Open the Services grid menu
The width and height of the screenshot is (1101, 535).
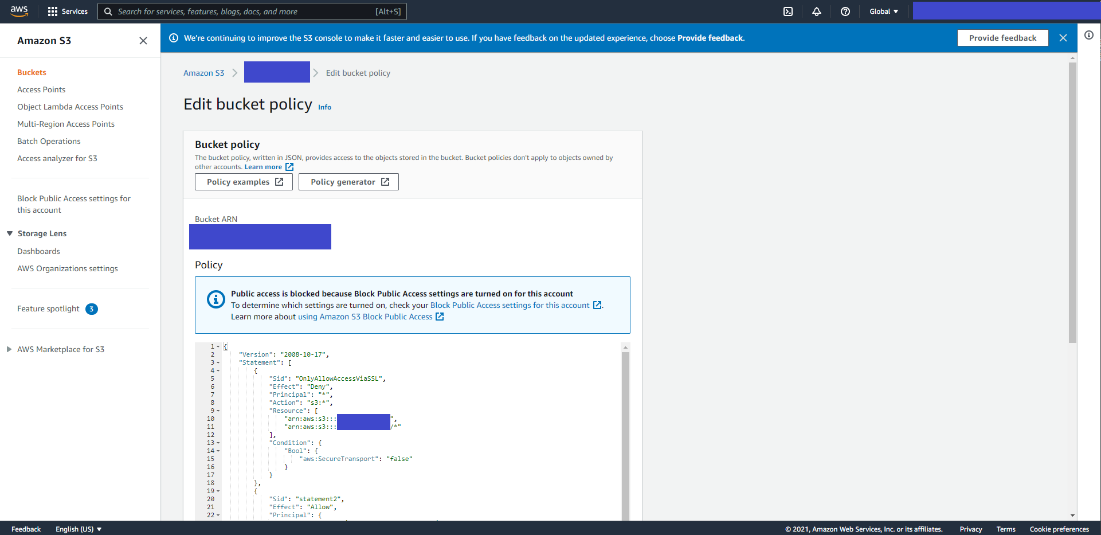pos(67,11)
